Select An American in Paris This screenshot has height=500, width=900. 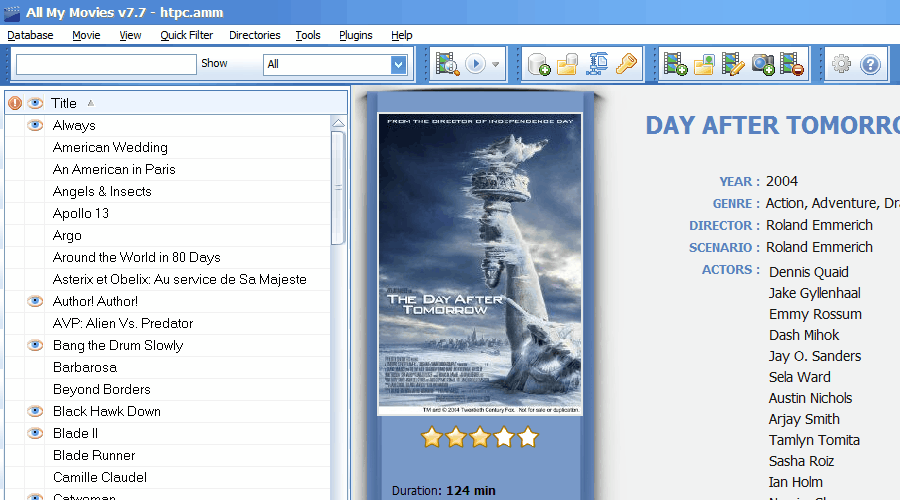pyautogui.click(x=114, y=169)
